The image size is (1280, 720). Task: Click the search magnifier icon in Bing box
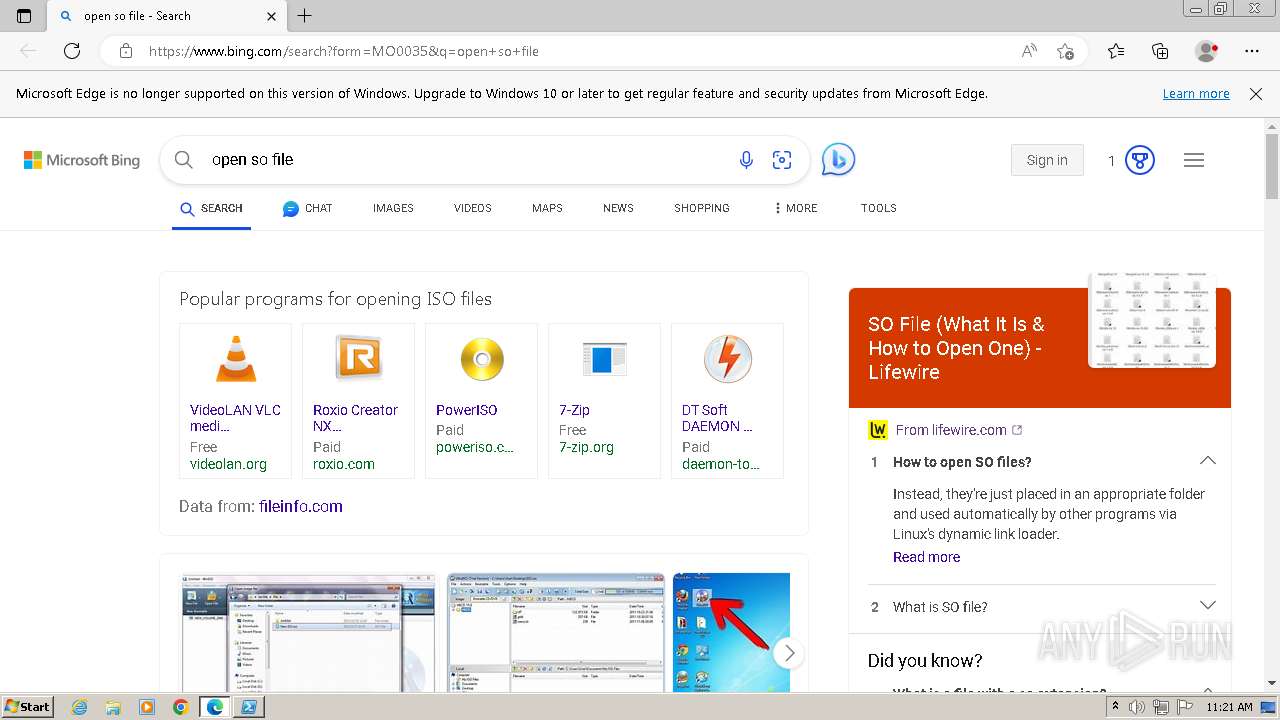183,160
